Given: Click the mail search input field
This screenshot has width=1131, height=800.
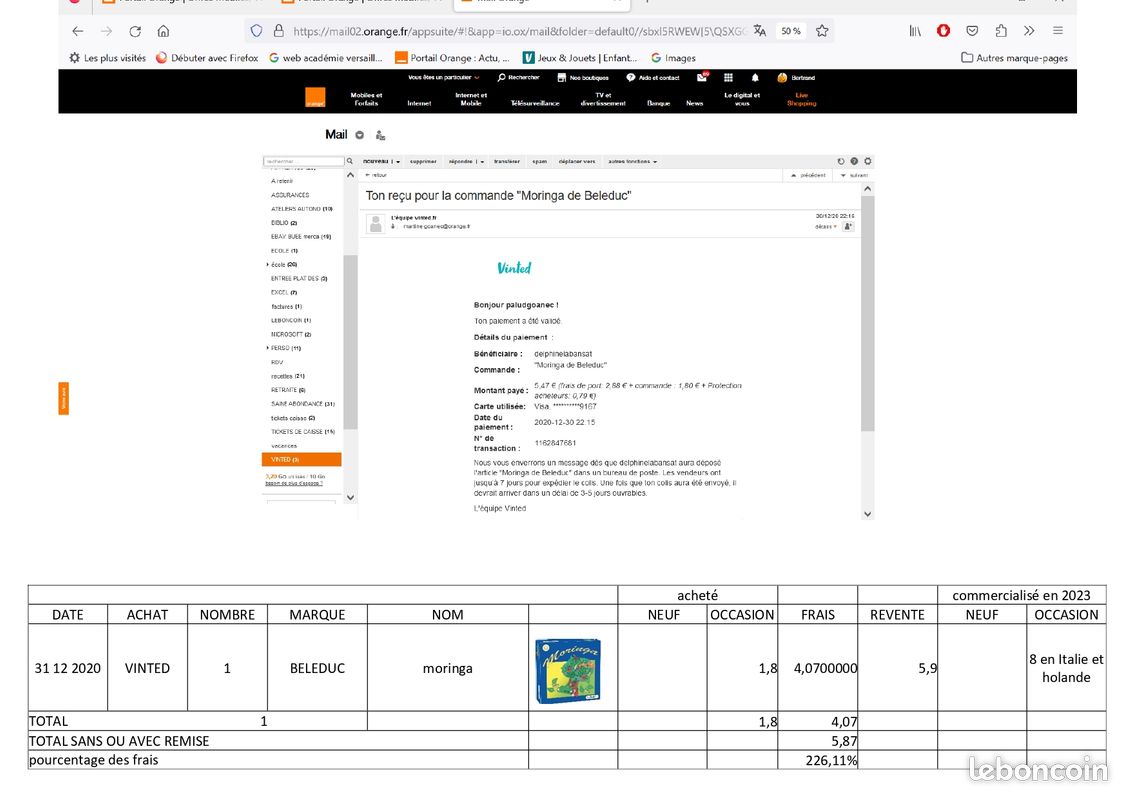Looking at the screenshot, I should [304, 161].
